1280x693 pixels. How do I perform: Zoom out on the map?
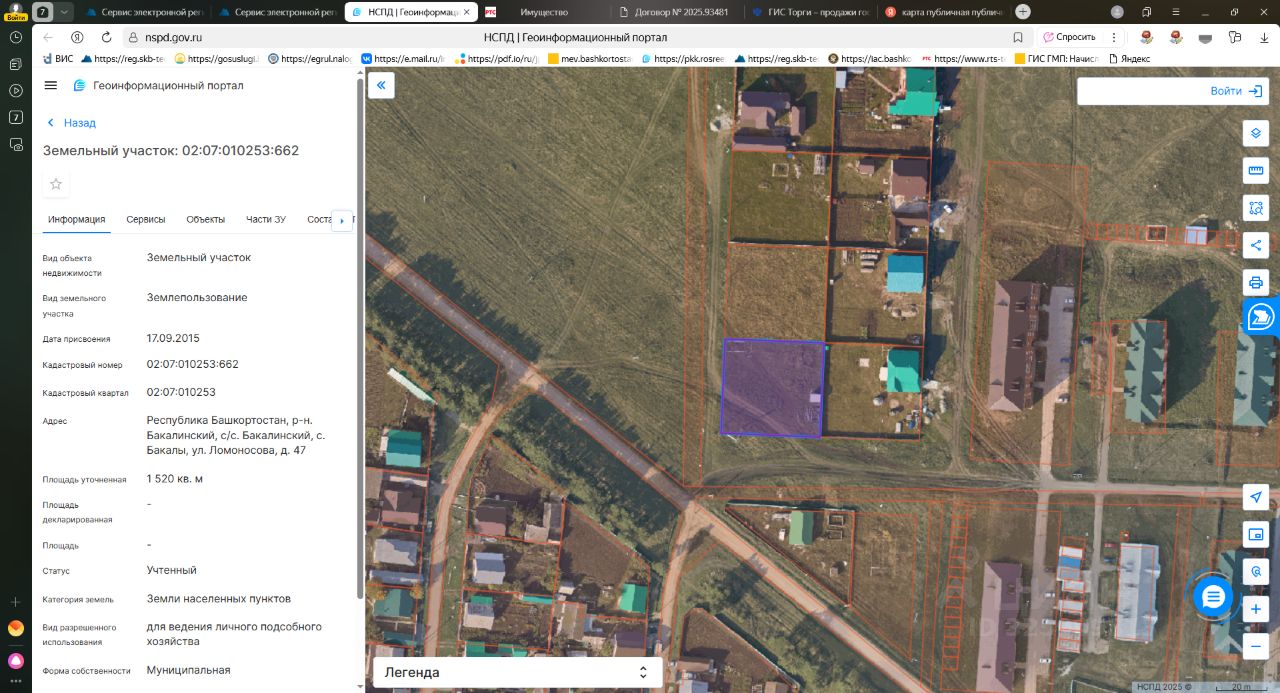(x=1256, y=646)
